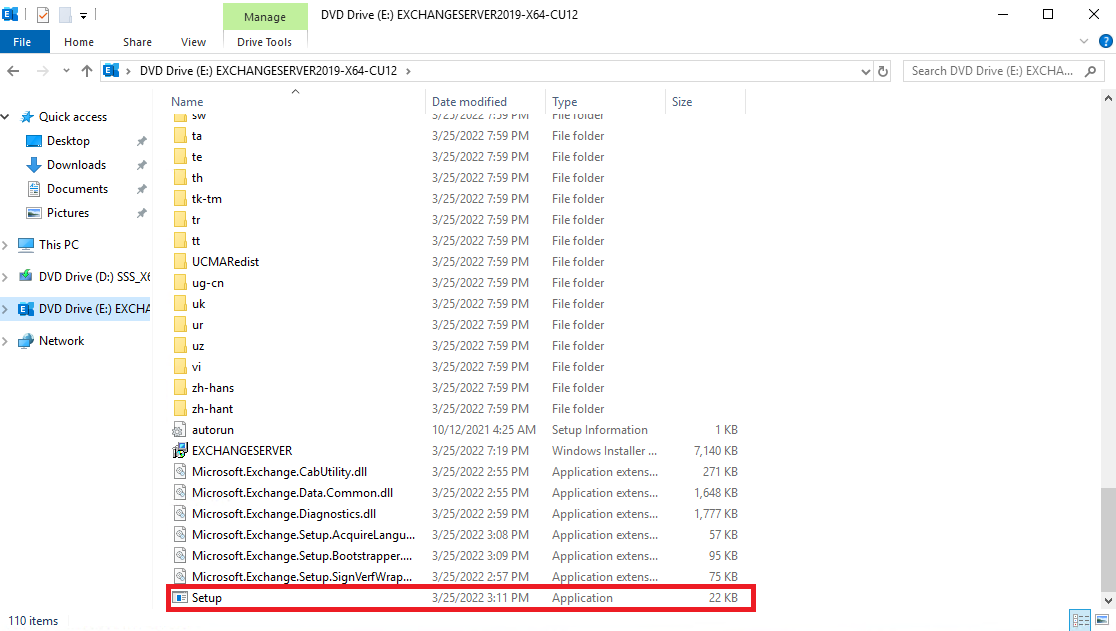Open the zh-hans folder
The width and height of the screenshot is (1116, 631).
(x=211, y=387)
